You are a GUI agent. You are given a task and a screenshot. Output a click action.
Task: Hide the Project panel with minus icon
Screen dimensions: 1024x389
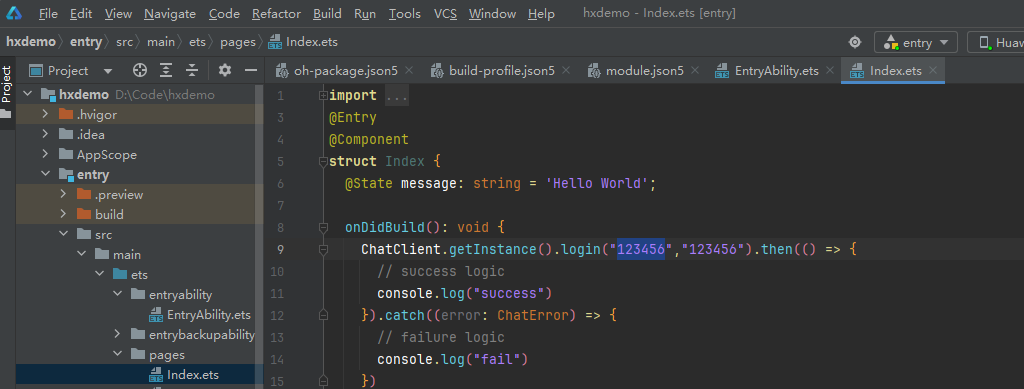251,70
